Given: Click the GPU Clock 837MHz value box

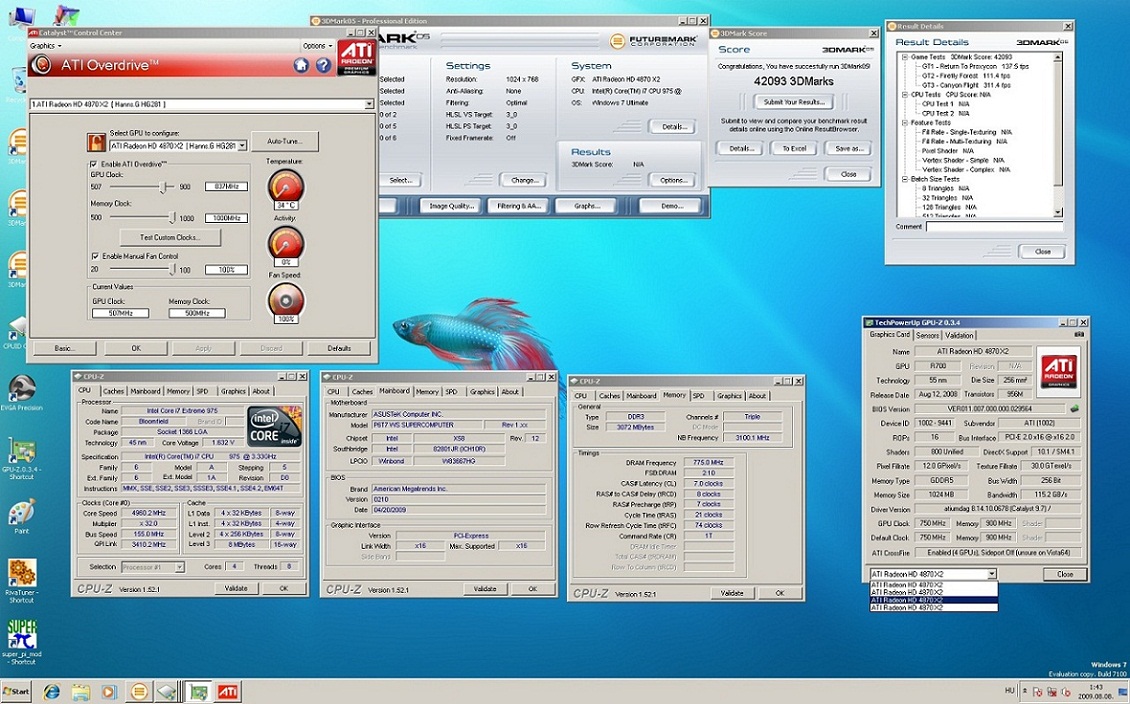Looking at the screenshot, I should [x=226, y=186].
